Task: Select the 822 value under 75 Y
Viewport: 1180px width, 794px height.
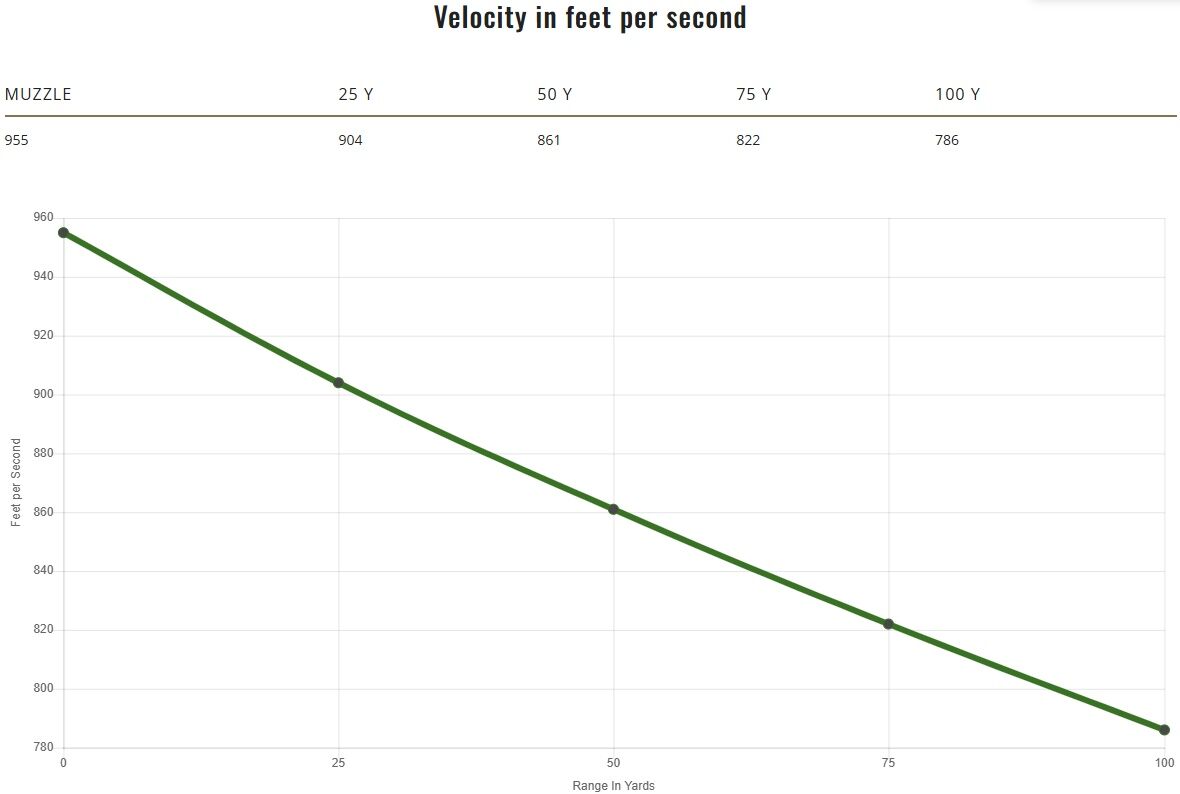Action: (748, 140)
